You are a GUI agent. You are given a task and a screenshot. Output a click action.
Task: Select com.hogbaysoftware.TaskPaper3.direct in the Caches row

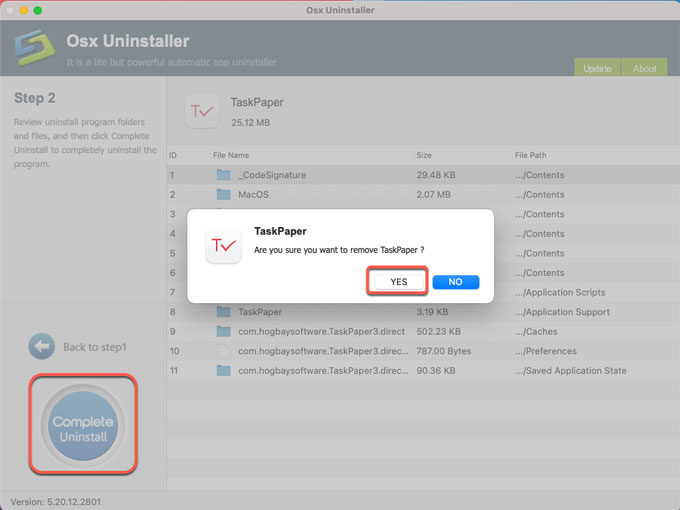[321, 331]
